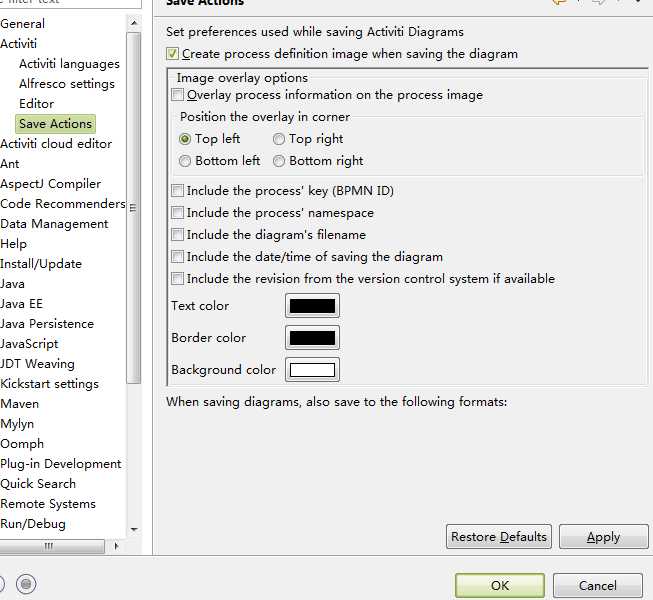
Task: Open Plug-in Development preferences
Action: pyautogui.click(x=61, y=463)
